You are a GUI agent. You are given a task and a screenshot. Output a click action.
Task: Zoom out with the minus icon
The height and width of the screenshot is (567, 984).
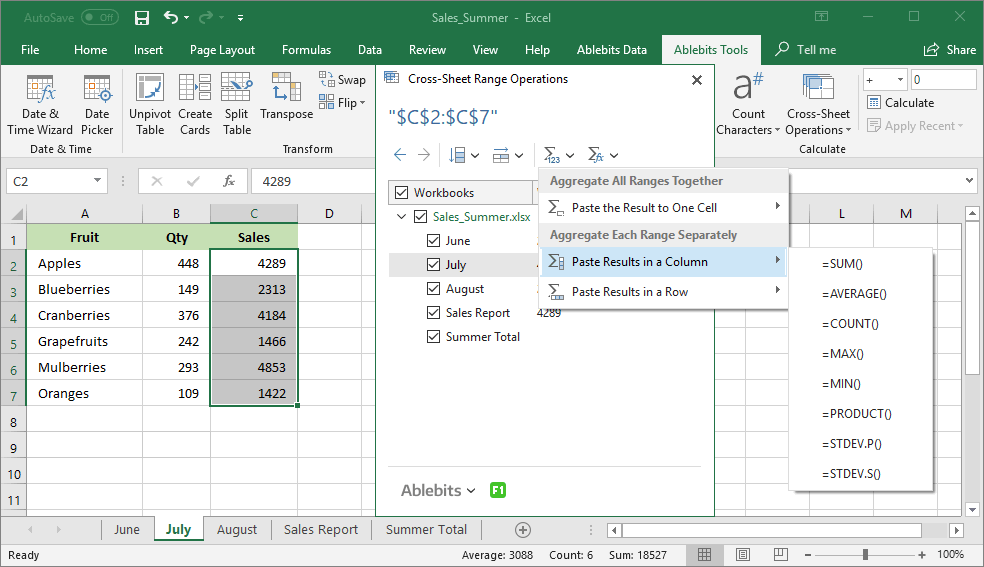[x=808, y=554]
